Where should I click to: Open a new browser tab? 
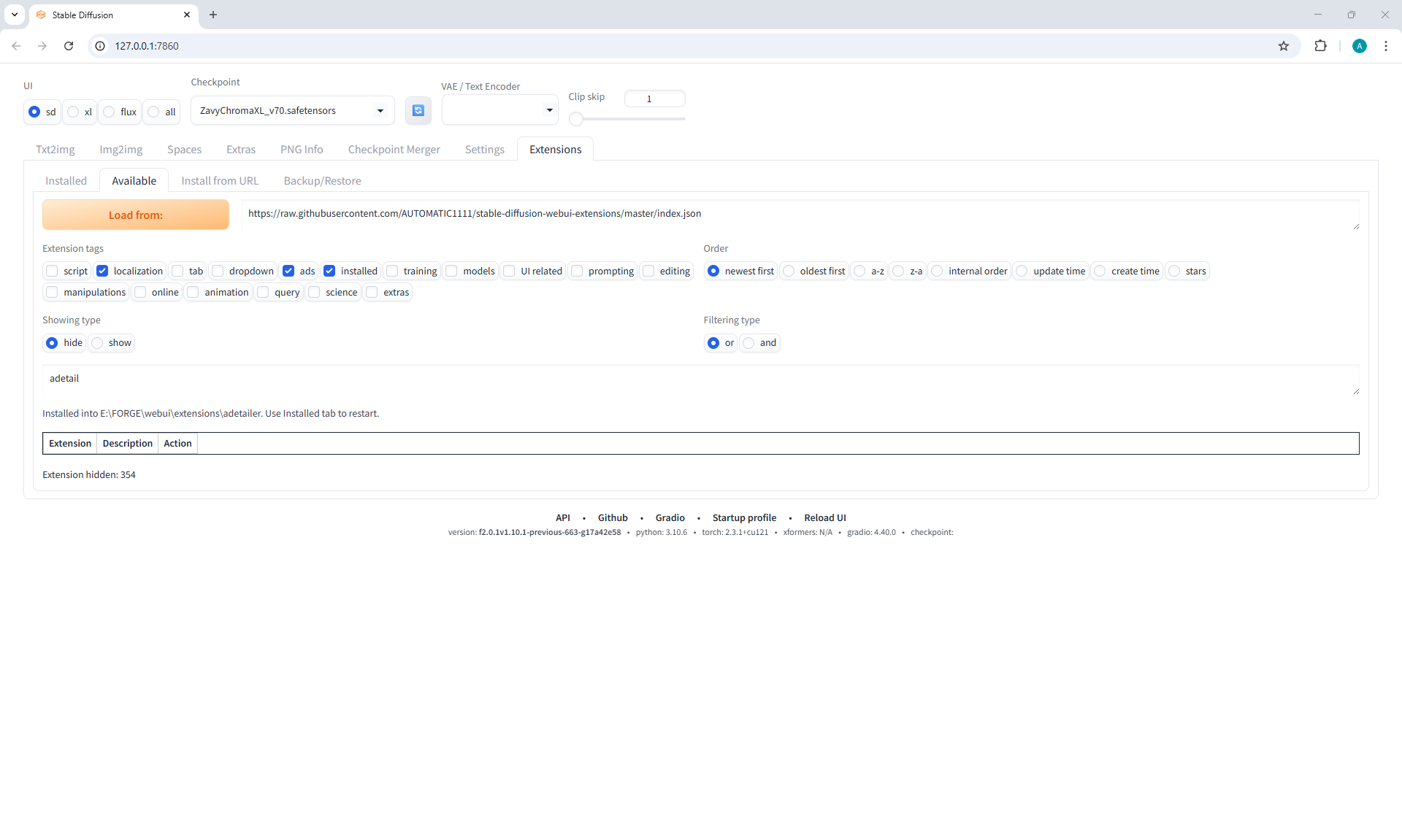213,15
